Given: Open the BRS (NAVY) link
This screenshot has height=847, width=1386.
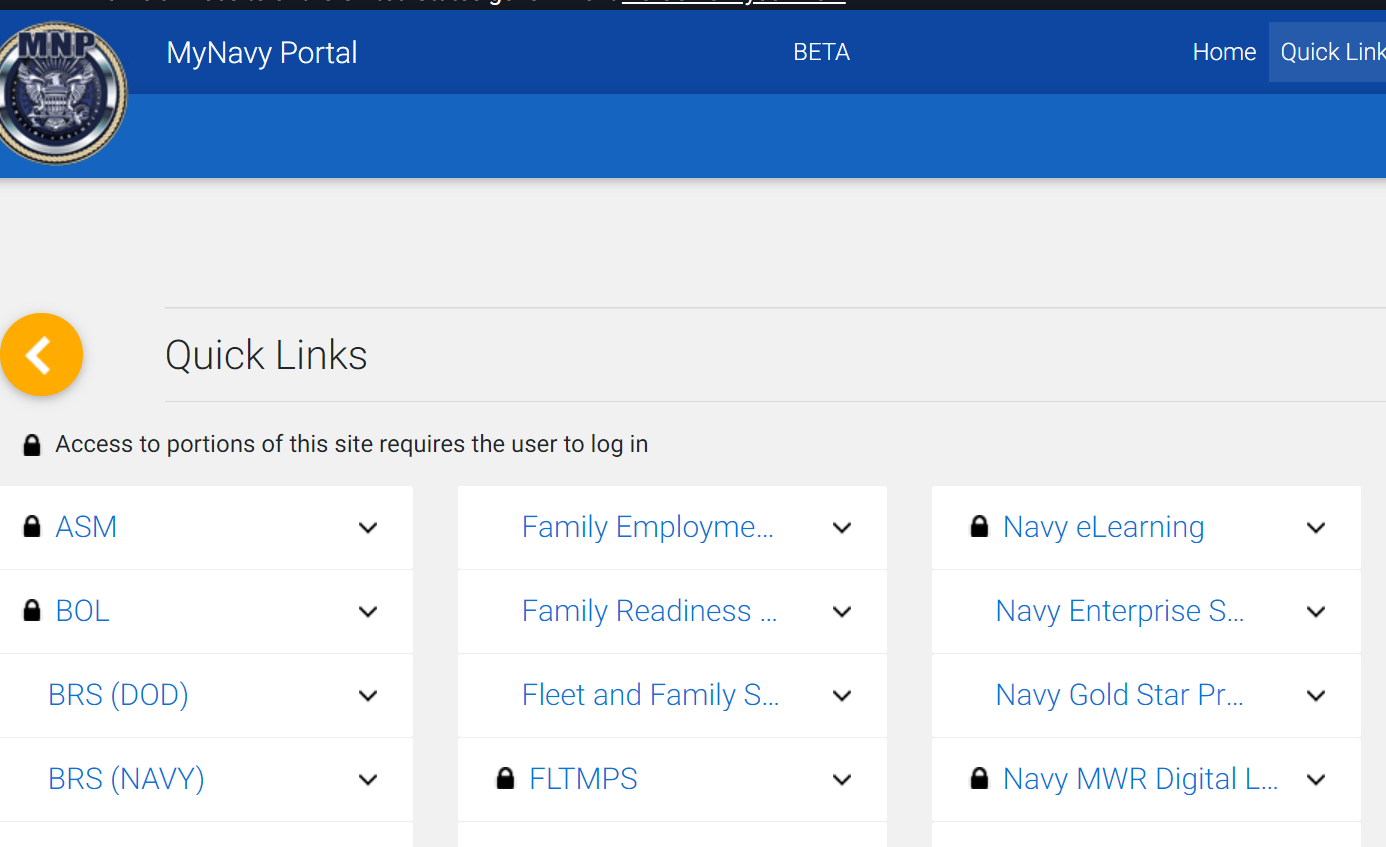Looking at the screenshot, I should coord(126,779).
